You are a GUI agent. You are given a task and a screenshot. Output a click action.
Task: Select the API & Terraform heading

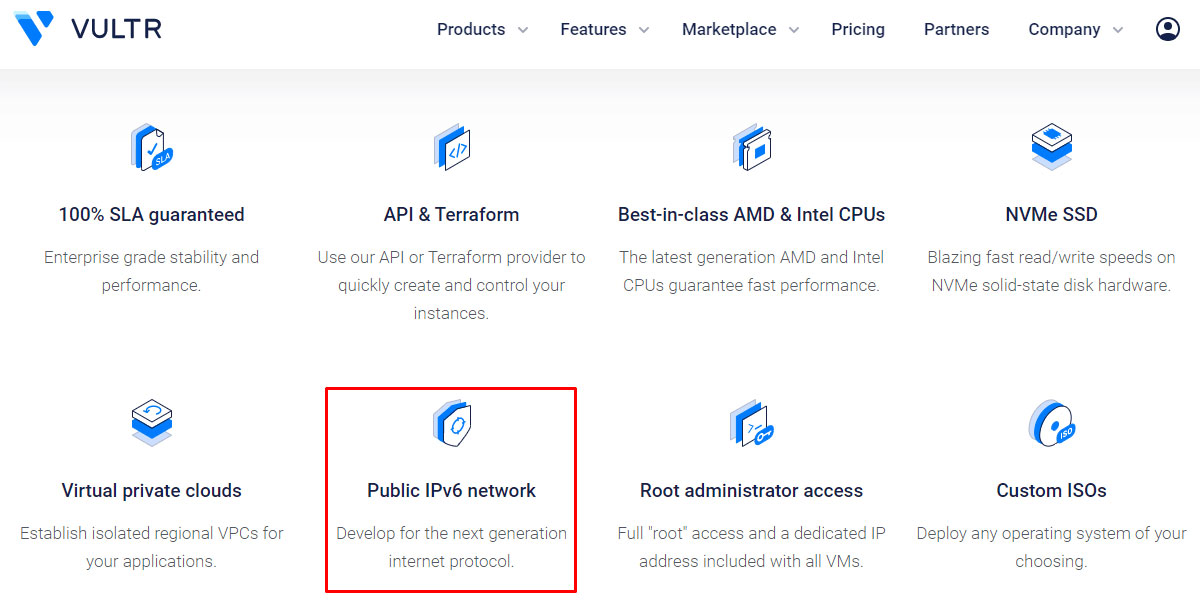click(452, 215)
